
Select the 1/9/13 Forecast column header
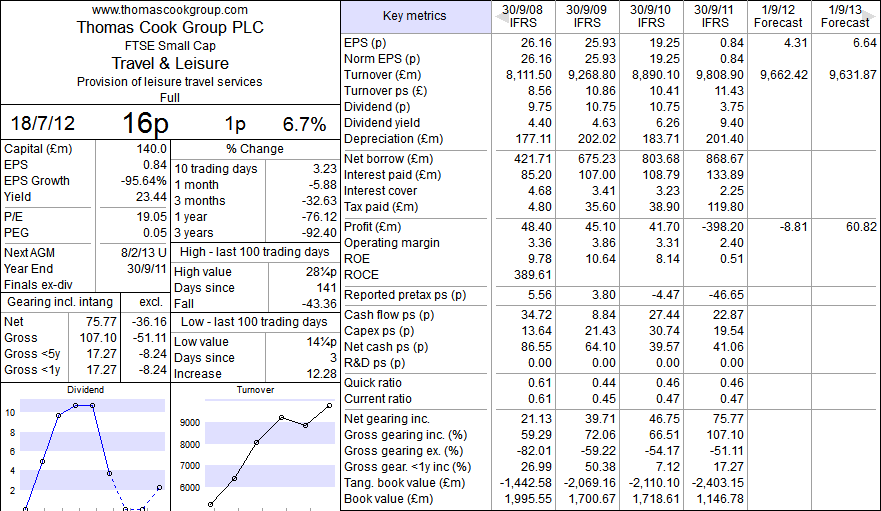(x=845, y=16)
